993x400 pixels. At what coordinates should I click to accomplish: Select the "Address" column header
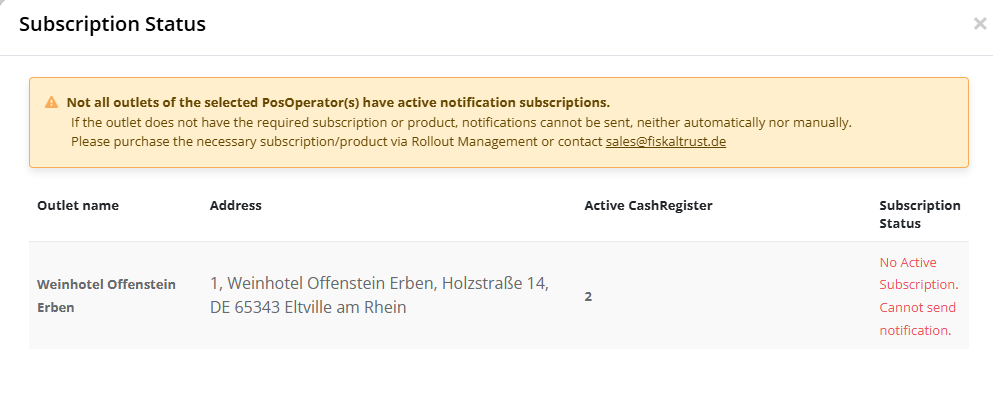236,205
